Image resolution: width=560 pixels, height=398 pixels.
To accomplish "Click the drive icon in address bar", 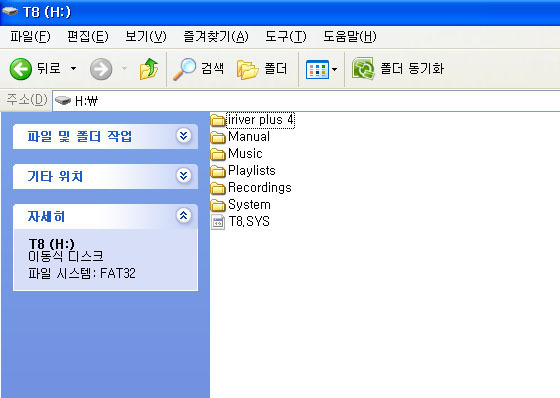I will [x=63, y=101].
